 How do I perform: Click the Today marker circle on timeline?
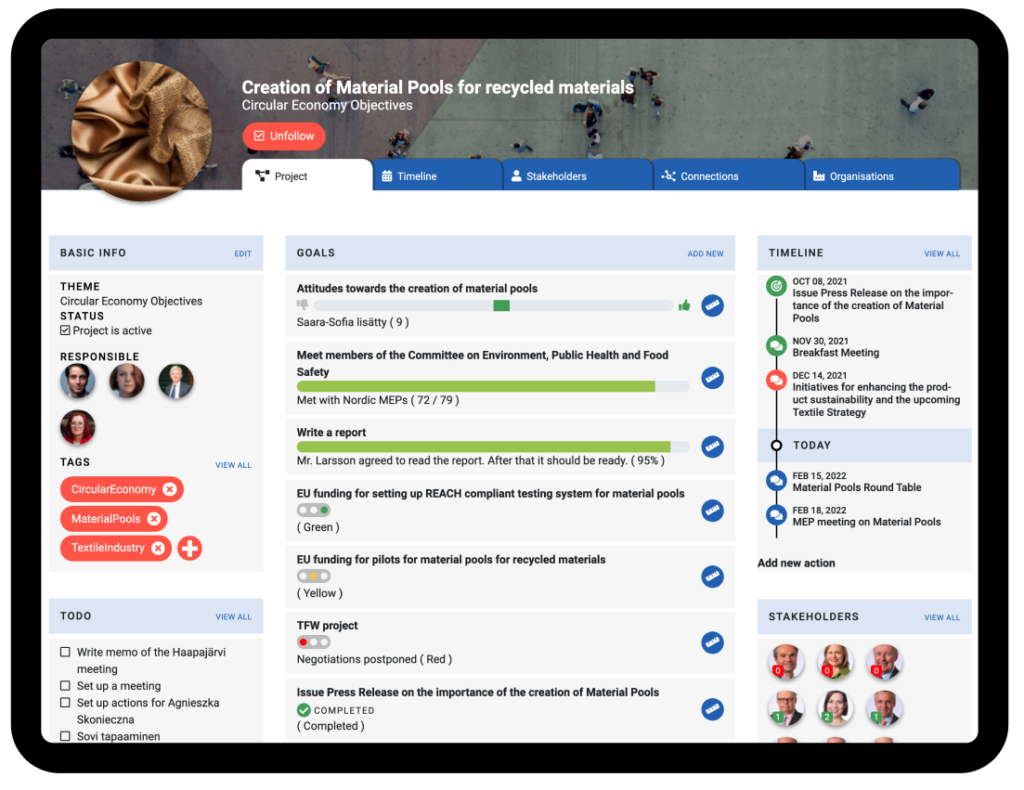[776, 445]
